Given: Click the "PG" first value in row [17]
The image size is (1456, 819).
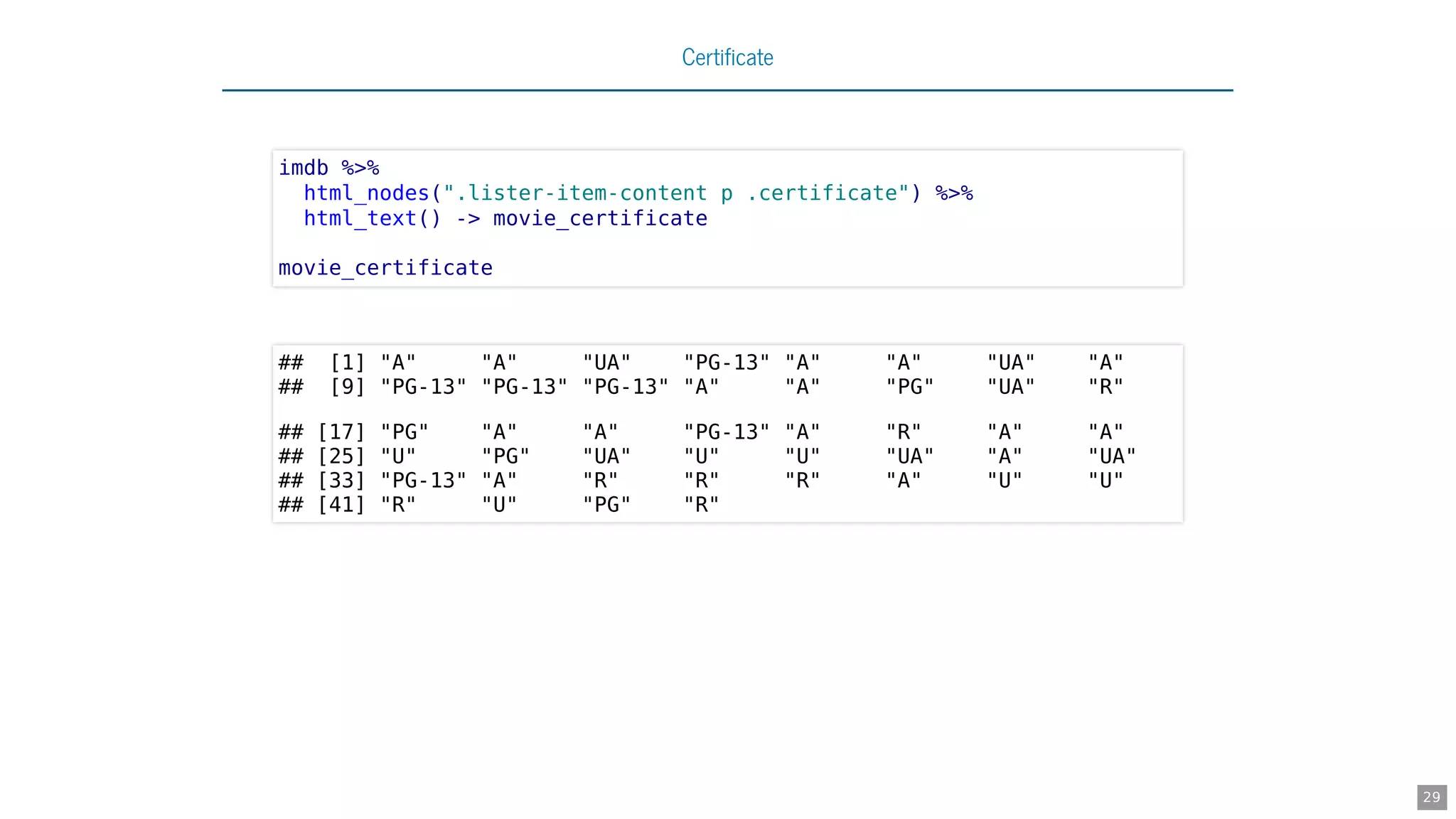Looking at the screenshot, I should (405, 432).
